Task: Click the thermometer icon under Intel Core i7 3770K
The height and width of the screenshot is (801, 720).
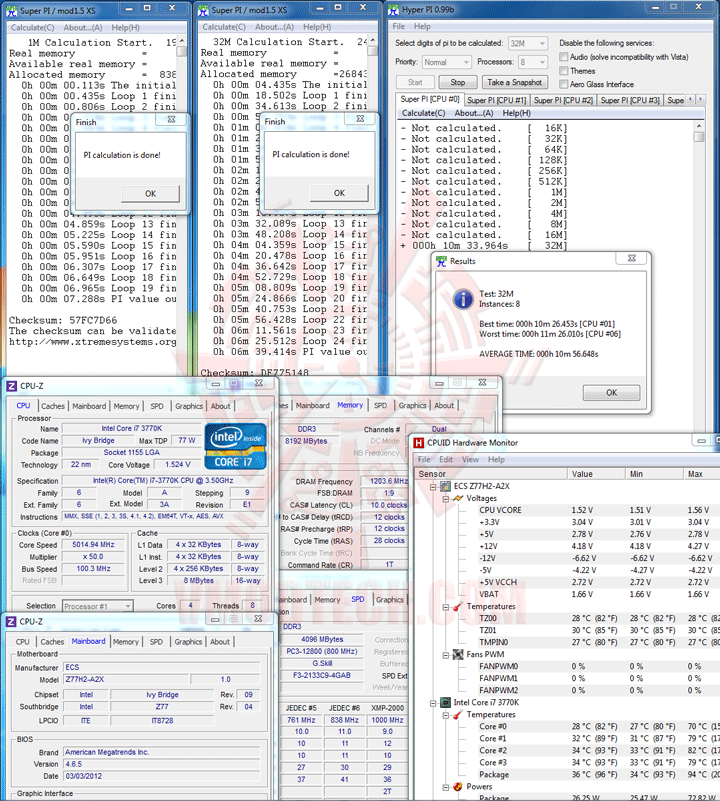Action: tap(458, 715)
